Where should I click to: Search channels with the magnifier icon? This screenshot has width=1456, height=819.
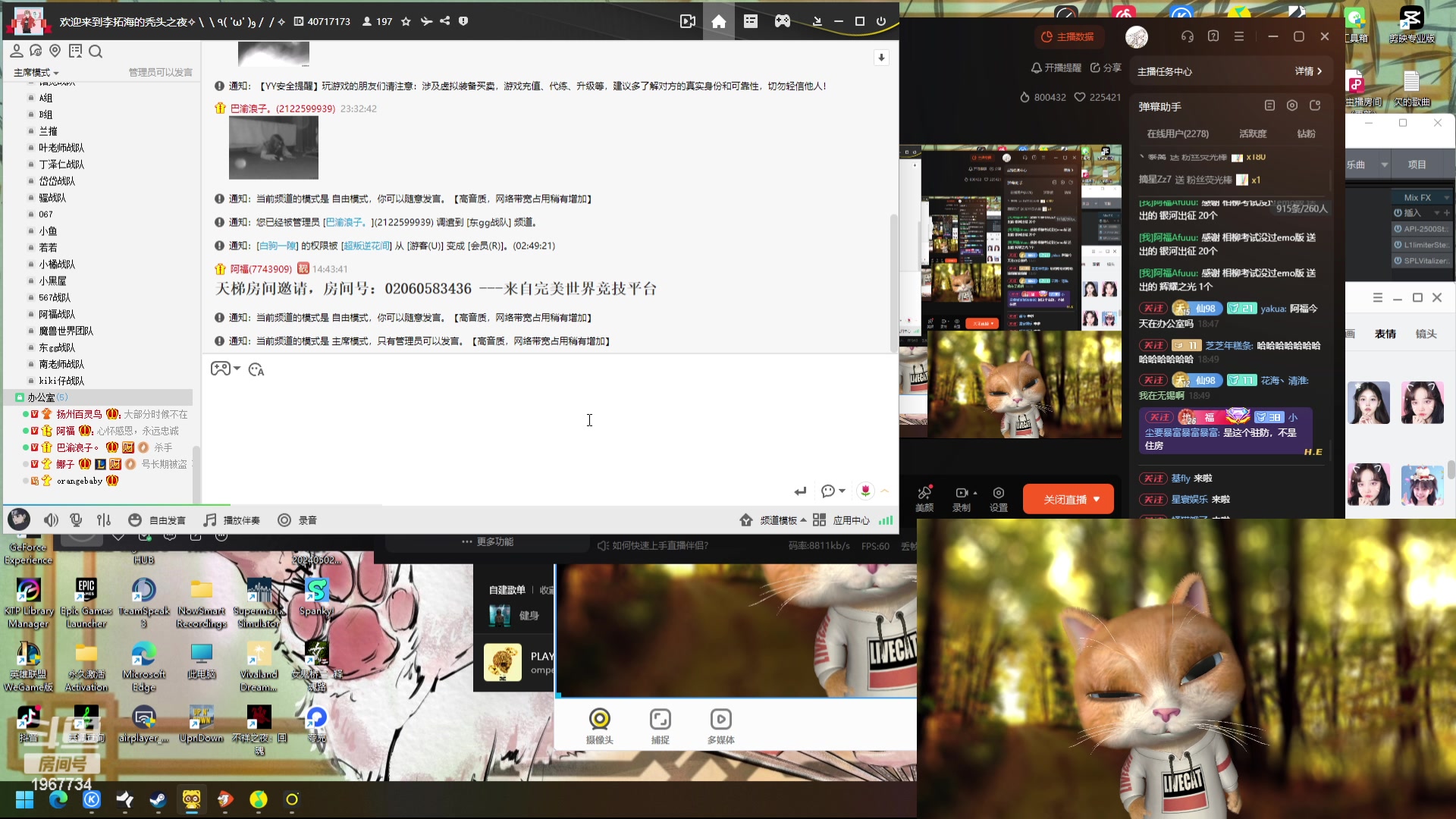96,51
